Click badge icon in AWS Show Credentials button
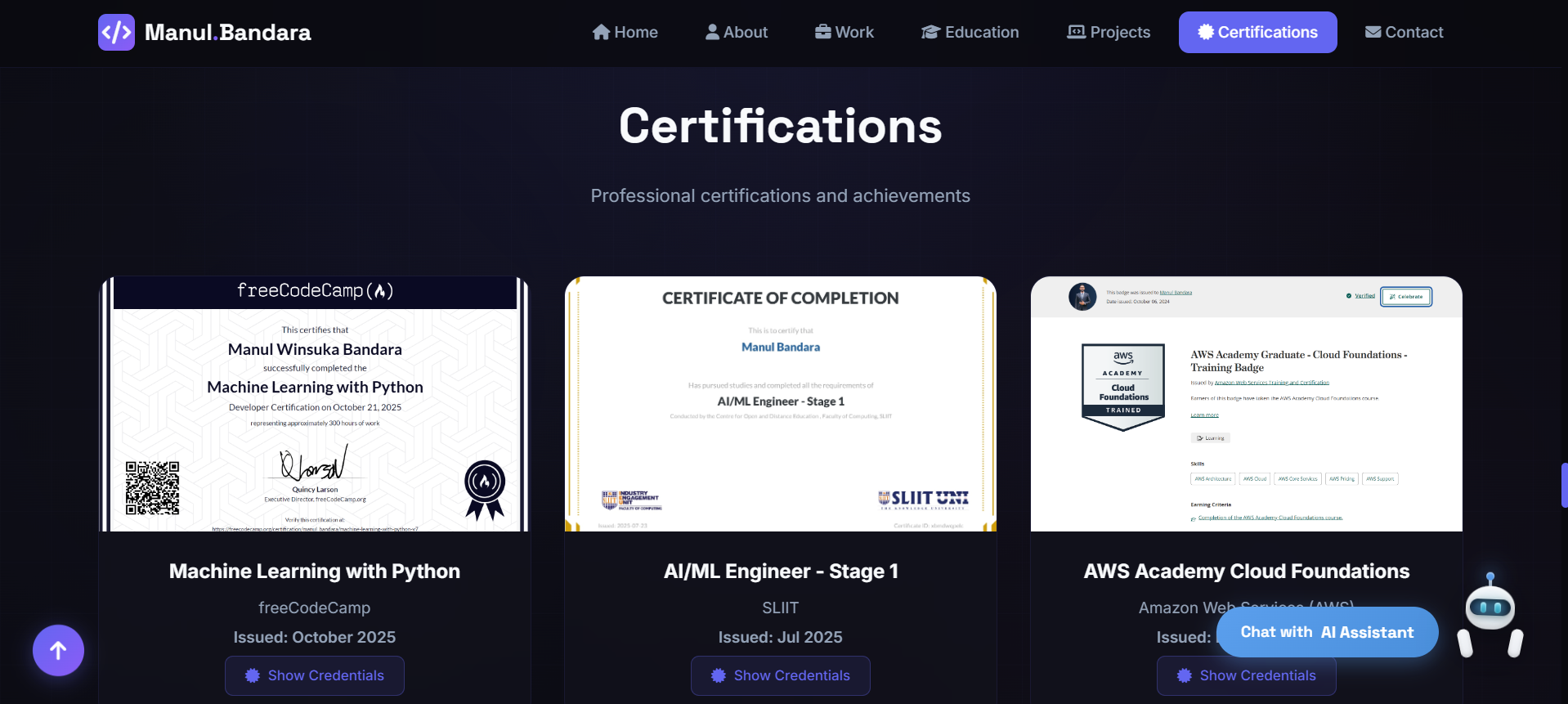1568x704 pixels. (x=1185, y=675)
